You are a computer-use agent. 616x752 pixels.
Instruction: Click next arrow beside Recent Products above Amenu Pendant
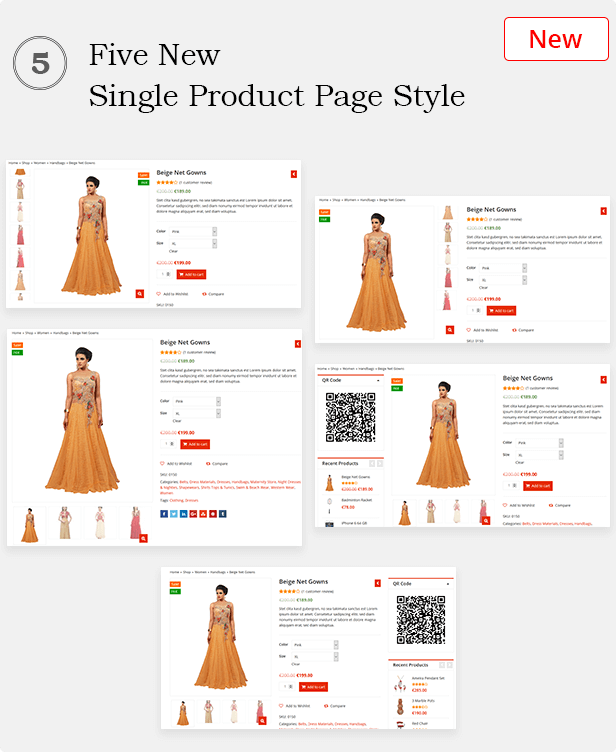450,665
